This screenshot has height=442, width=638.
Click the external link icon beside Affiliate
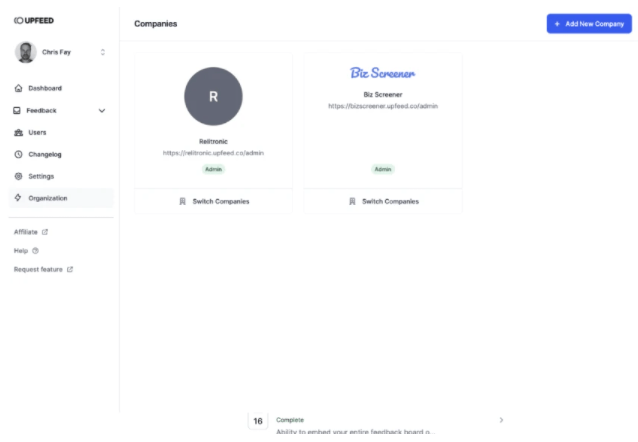pyautogui.click(x=44, y=232)
